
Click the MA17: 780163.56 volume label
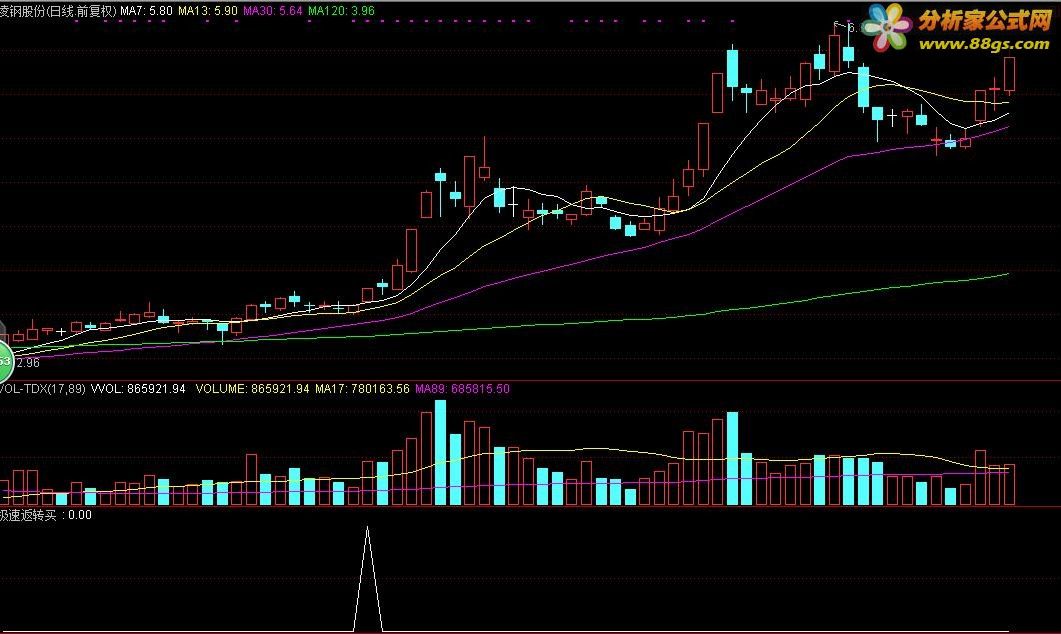tap(363, 389)
